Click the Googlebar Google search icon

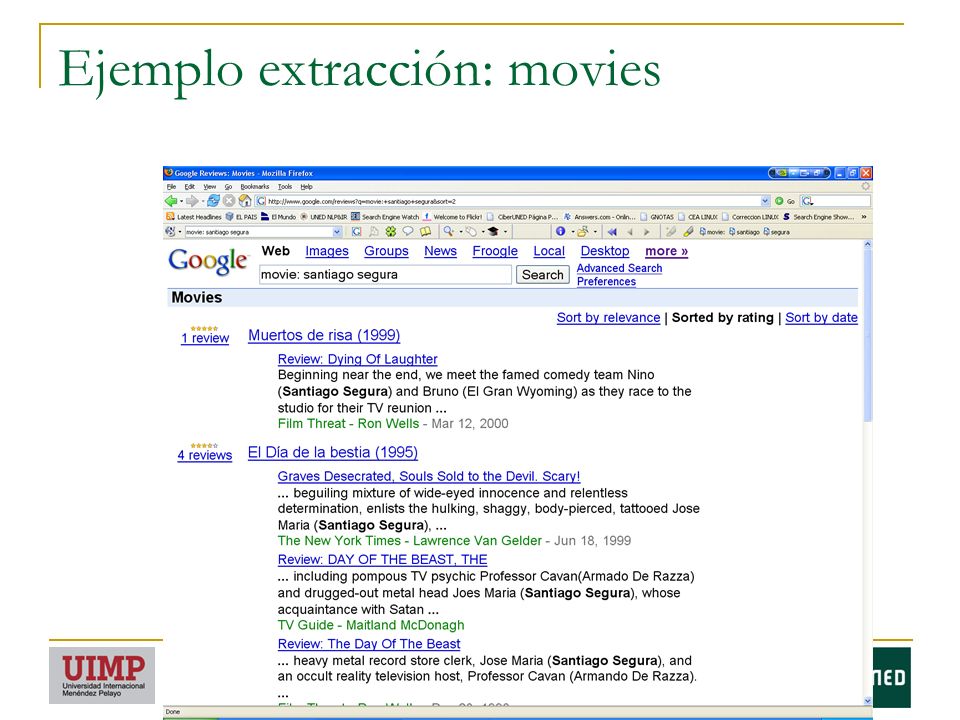tap(356, 231)
